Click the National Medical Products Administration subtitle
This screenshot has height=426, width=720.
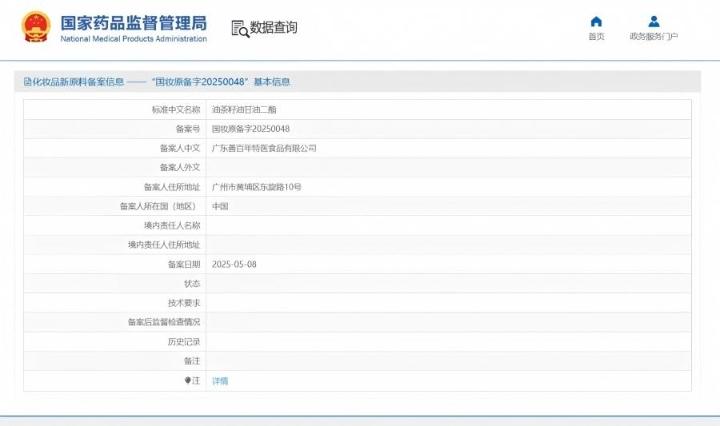[x=134, y=39]
